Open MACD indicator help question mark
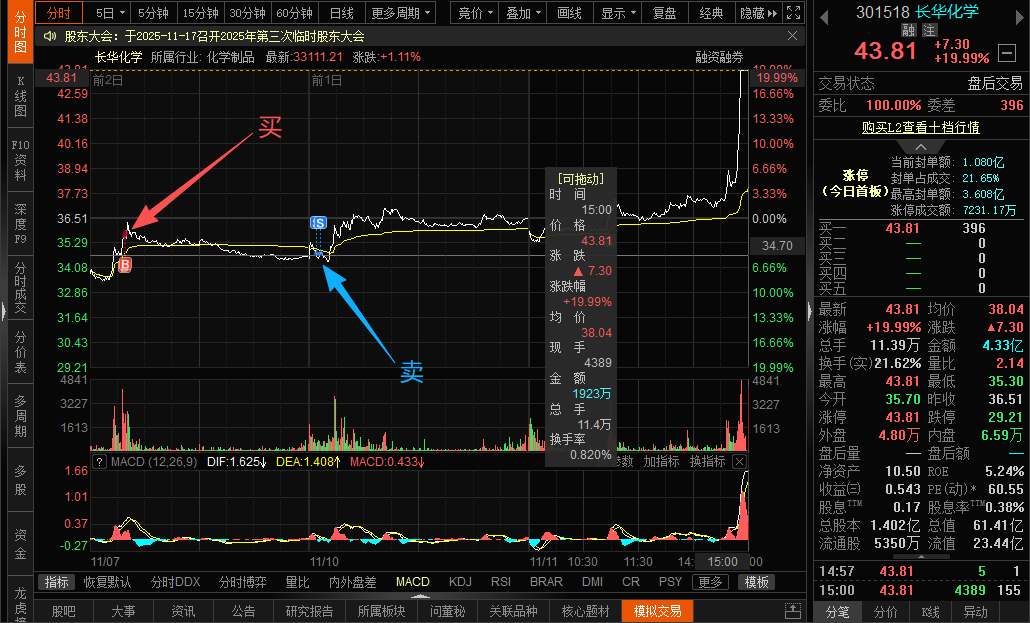Viewport: 1030px width, 623px height. 99,461
